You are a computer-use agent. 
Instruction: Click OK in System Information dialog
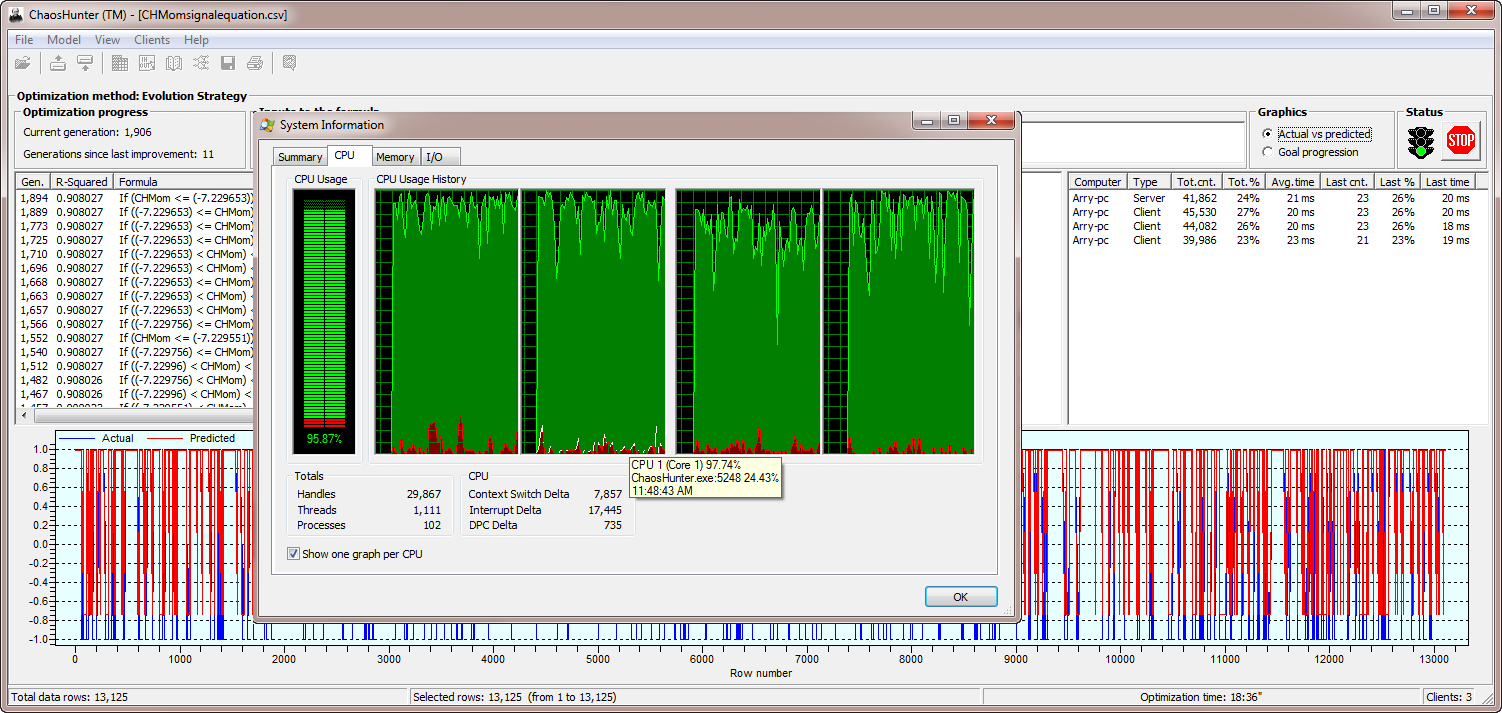[961, 597]
